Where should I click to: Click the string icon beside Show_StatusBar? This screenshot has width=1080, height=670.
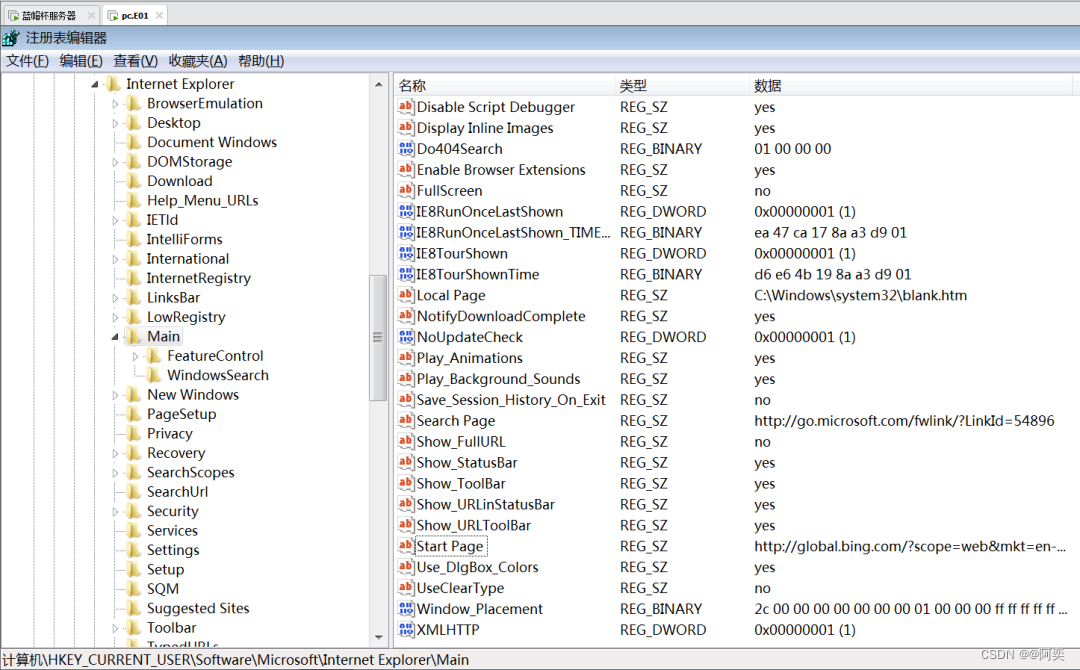(406, 462)
